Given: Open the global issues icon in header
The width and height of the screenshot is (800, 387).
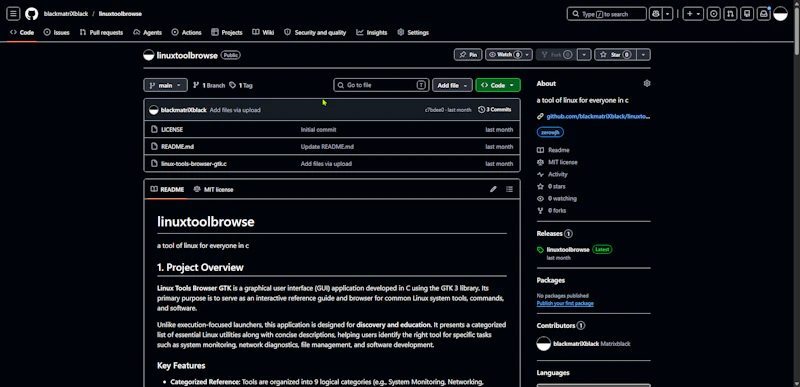Looking at the screenshot, I should 714,14.
